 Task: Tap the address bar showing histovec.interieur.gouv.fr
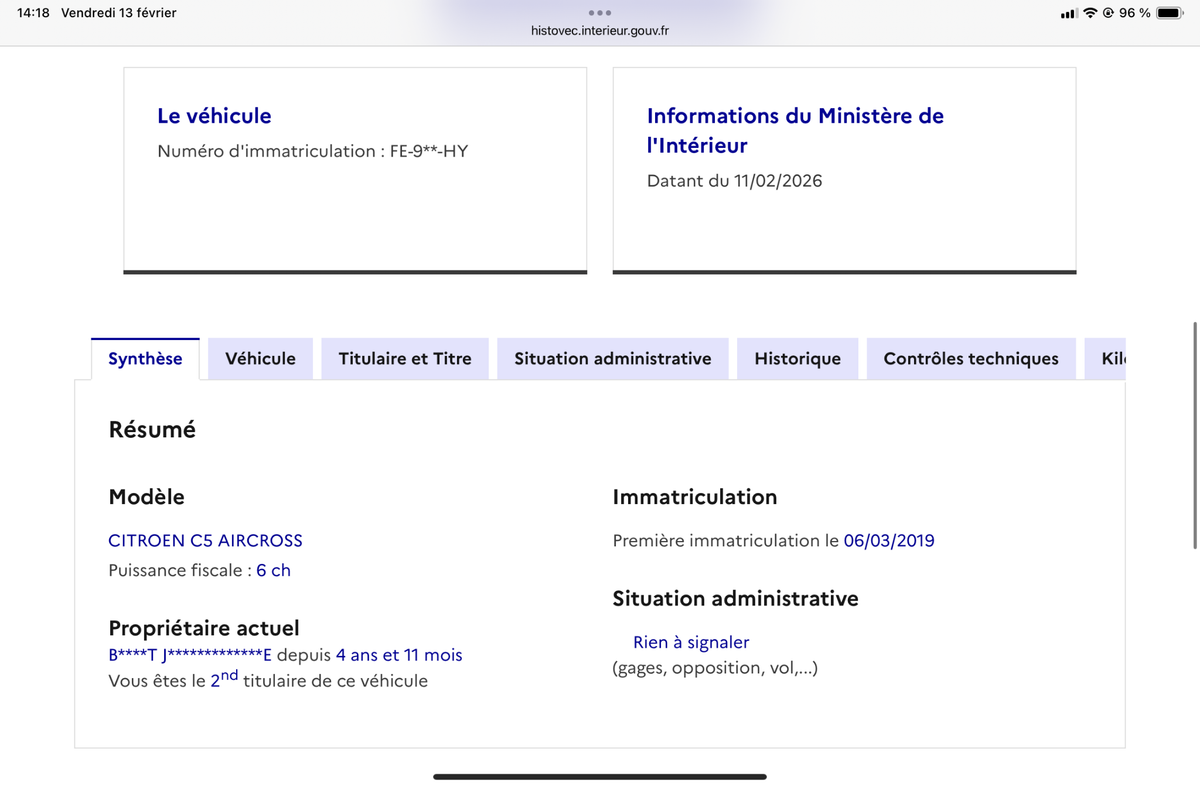[600, 30]
